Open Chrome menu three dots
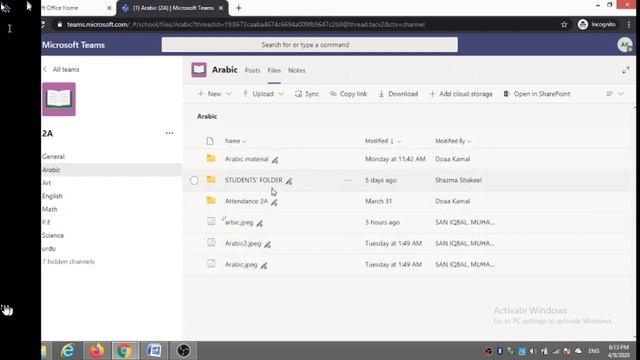 629,24
